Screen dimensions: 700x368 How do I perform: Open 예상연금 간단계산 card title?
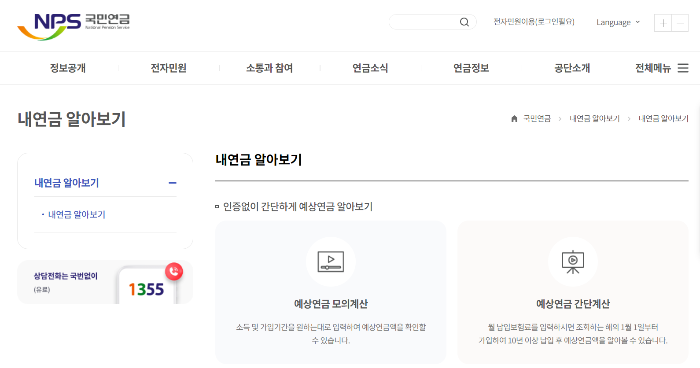click(x=573, y=304)
